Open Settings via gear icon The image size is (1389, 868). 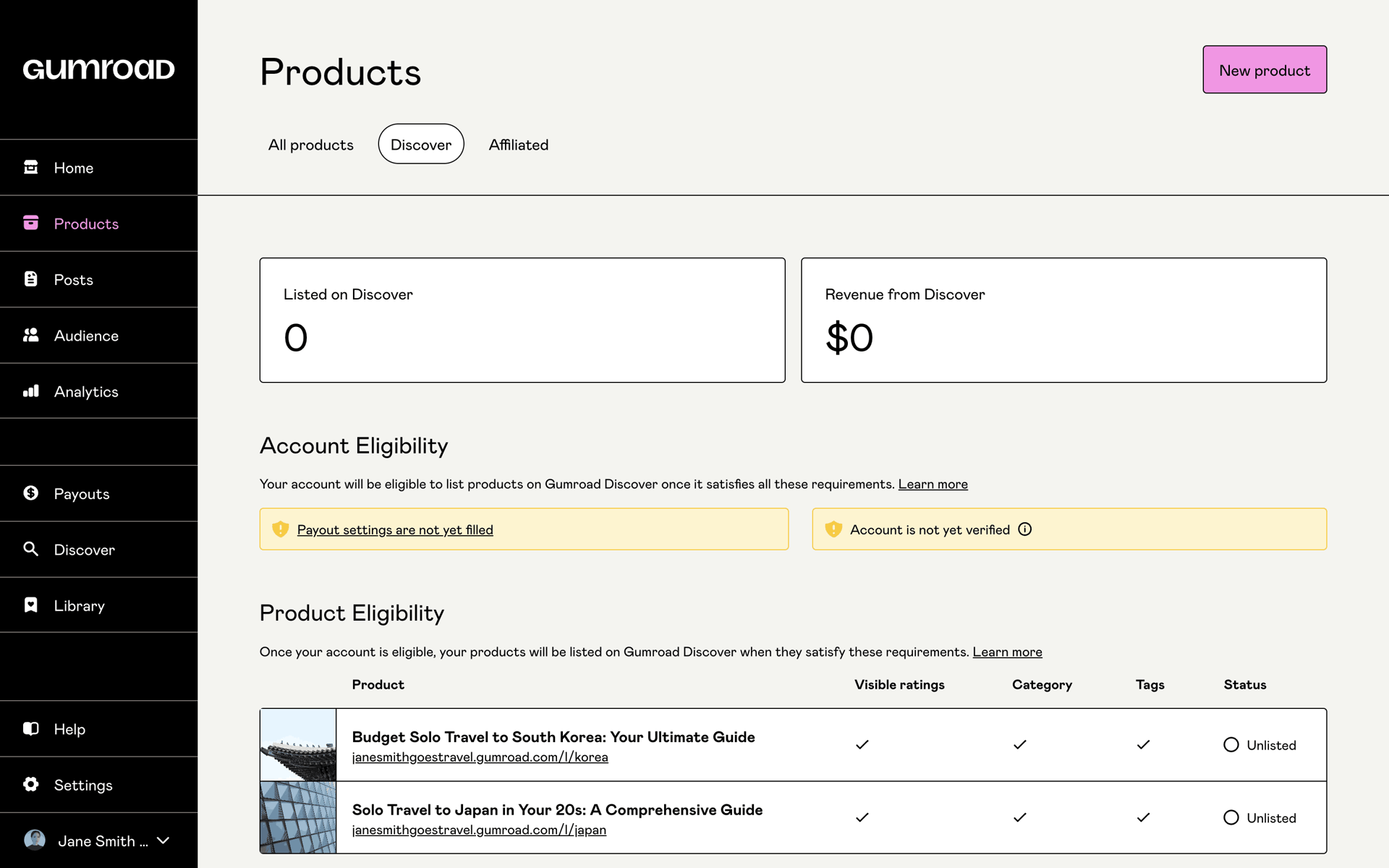coord(30,784)
